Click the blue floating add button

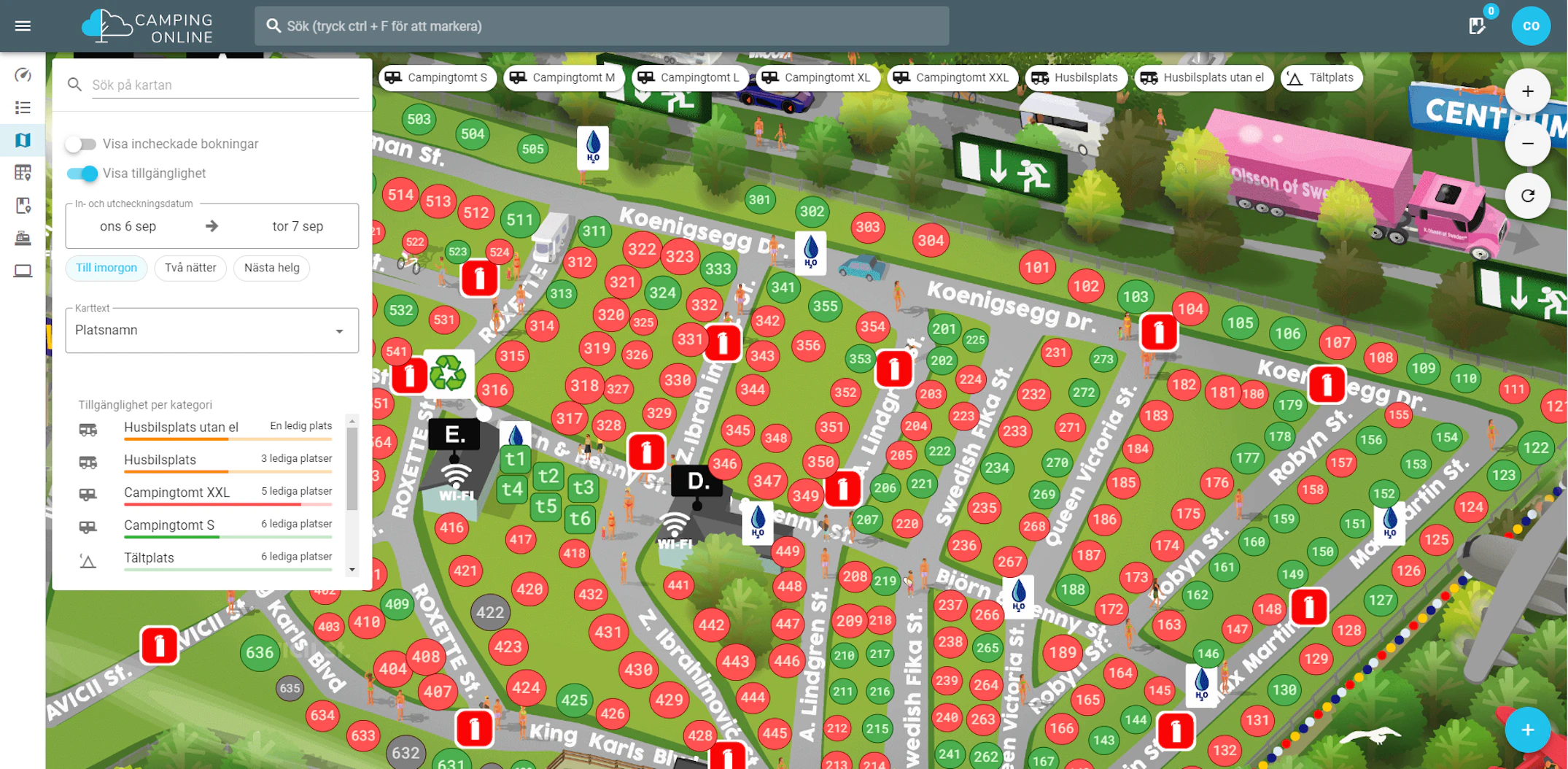[1528, 730]
